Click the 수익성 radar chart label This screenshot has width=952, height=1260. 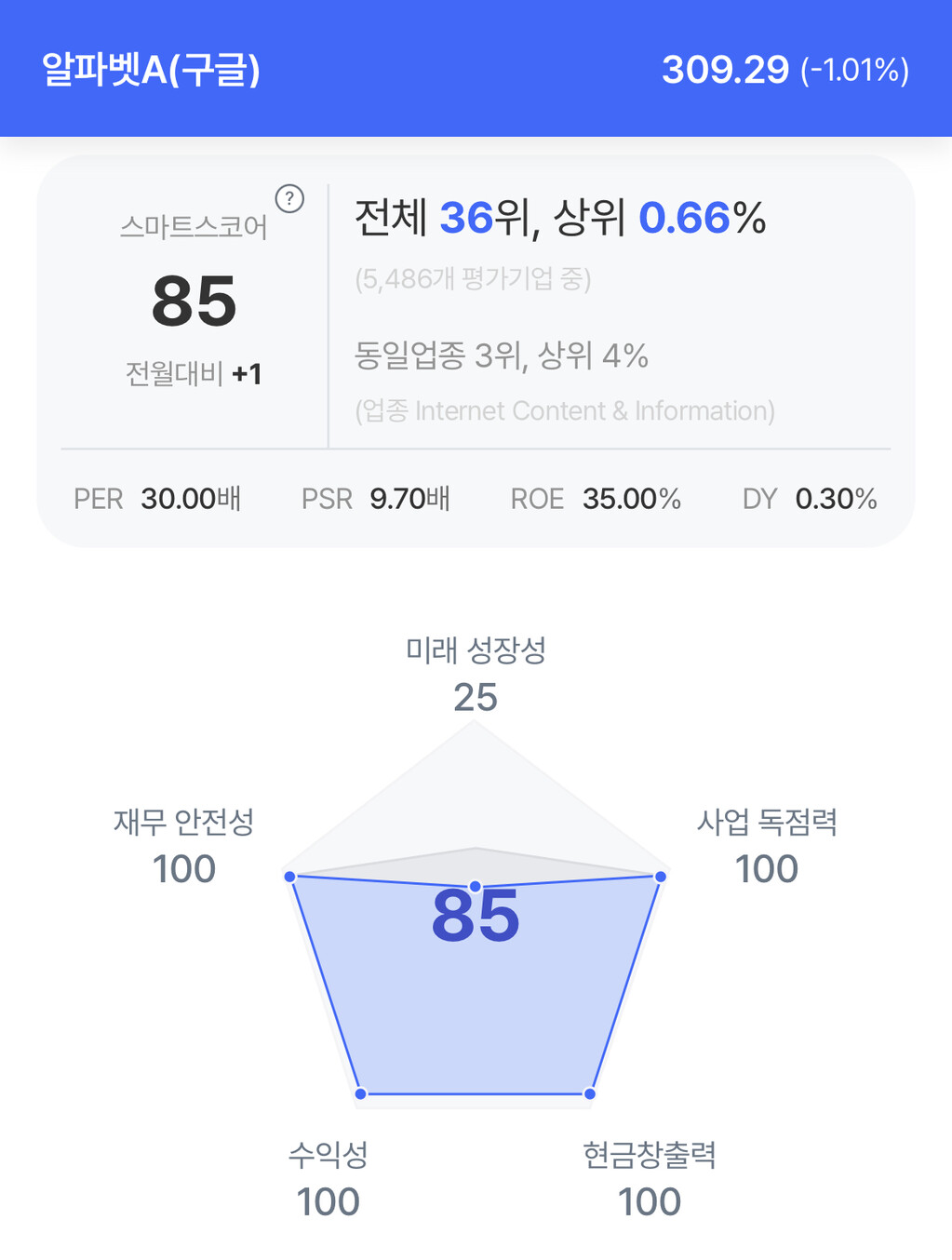(x=328, y=1155)
